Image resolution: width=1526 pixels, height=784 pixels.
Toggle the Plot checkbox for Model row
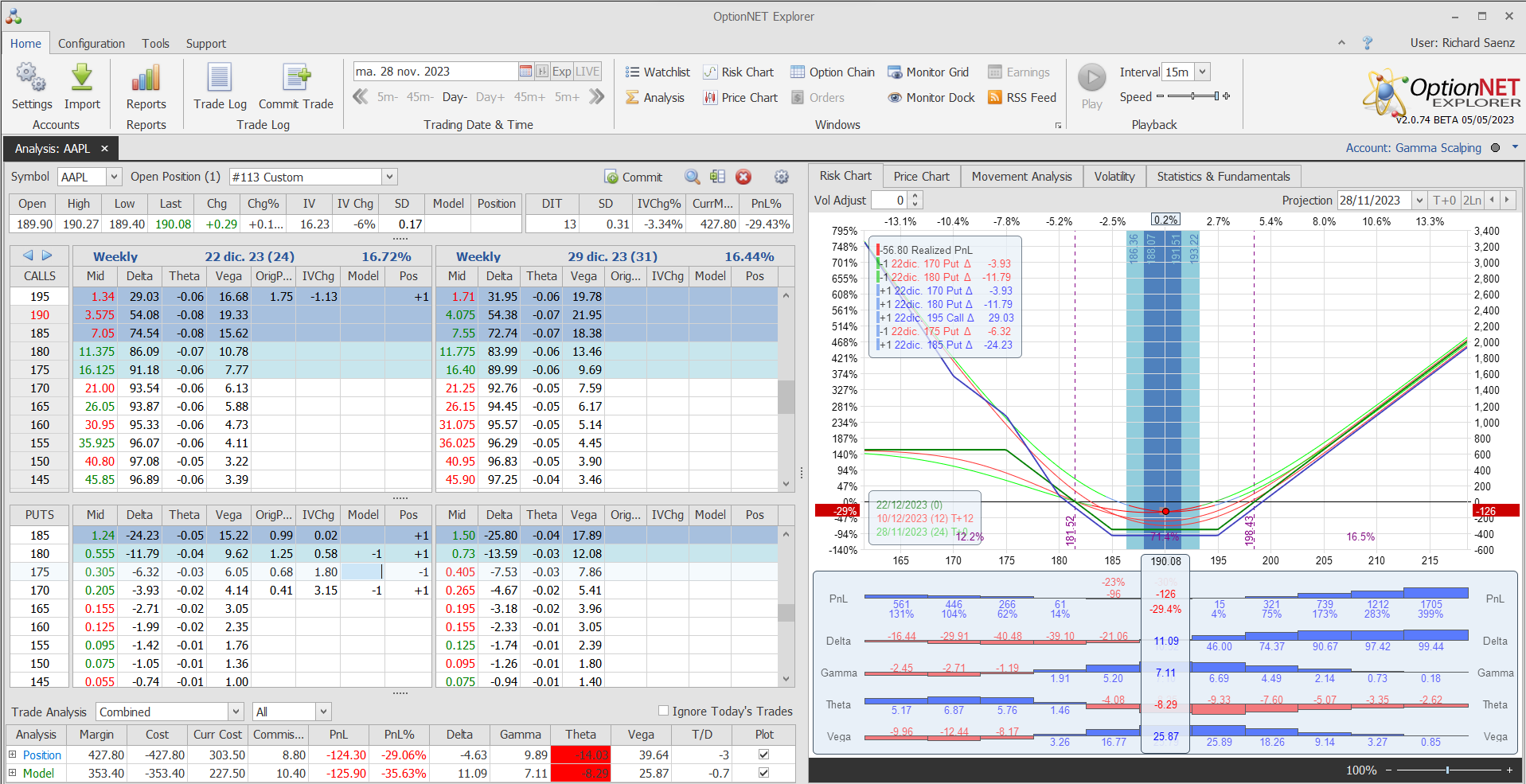[763, 773]
